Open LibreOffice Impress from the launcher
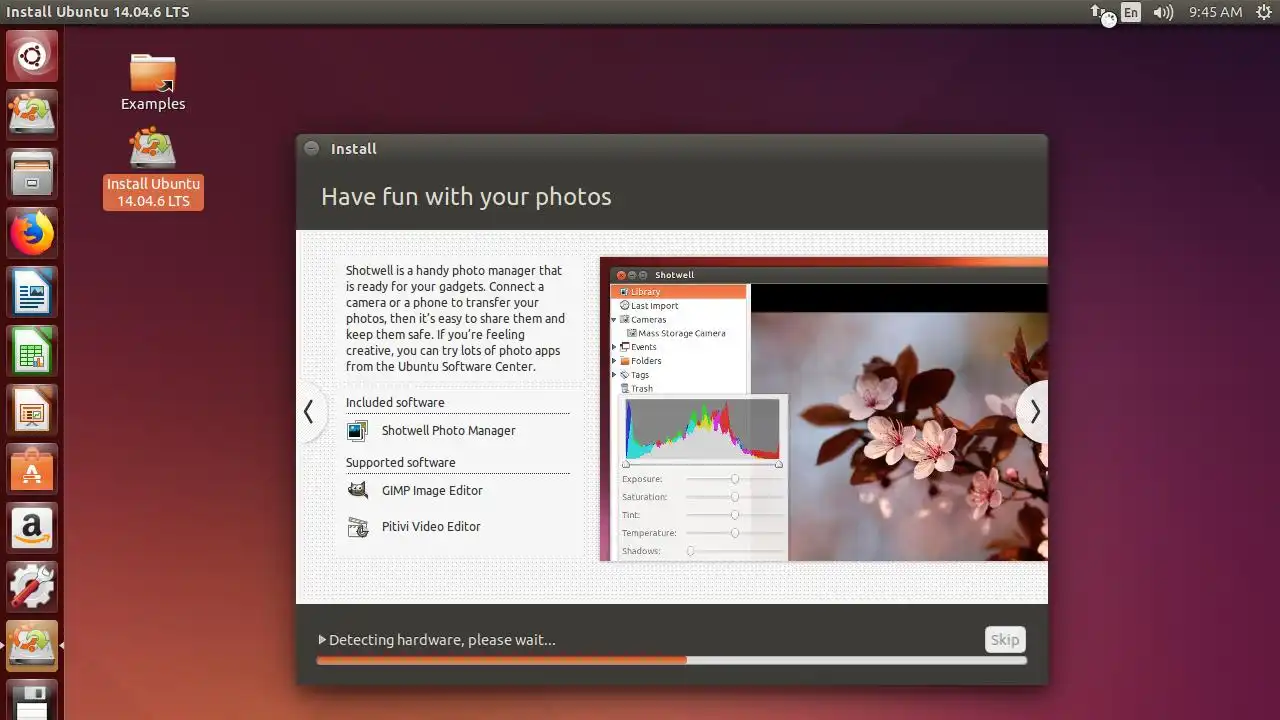This screenshot has height=720, width=1280. pos(32,410)
